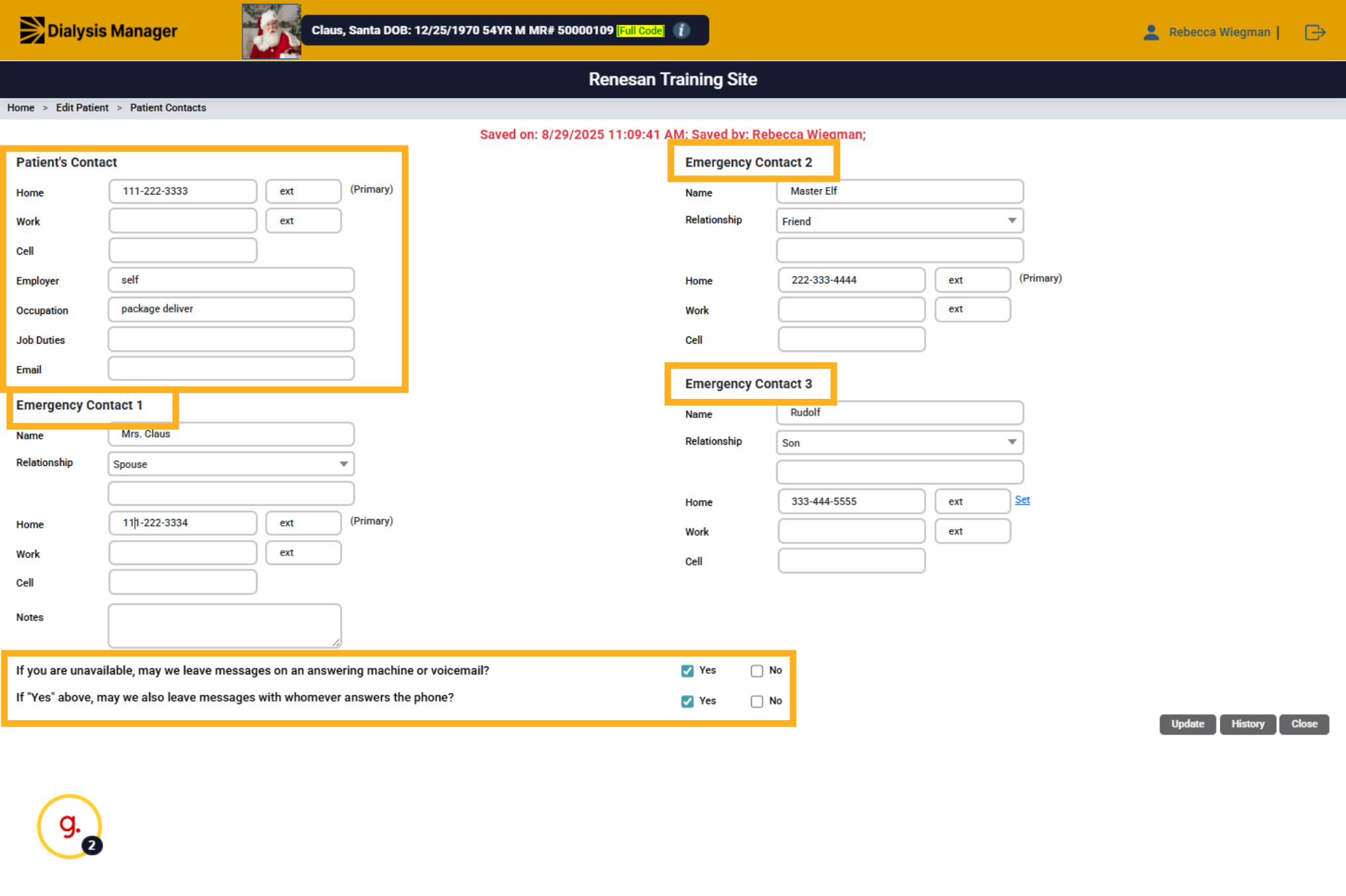
Task: Click Rebecca Wiegman user name
Action: [x=1219, y=32]
